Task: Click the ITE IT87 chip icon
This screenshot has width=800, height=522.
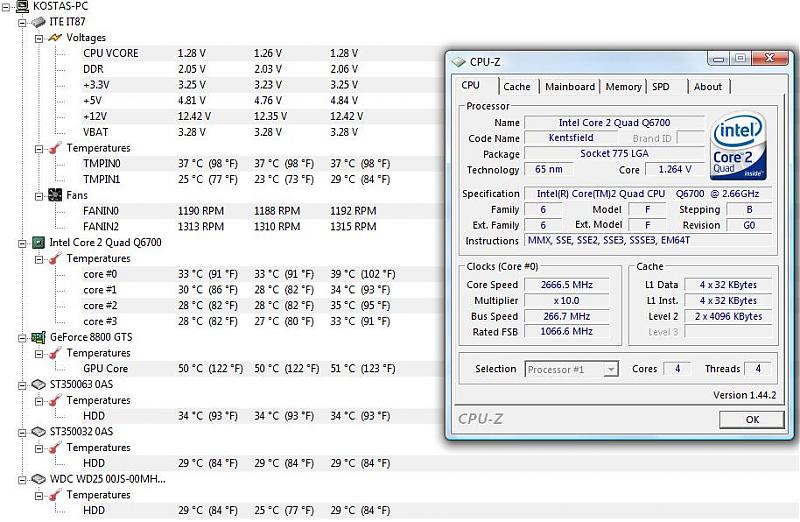Action: (38, 22)
